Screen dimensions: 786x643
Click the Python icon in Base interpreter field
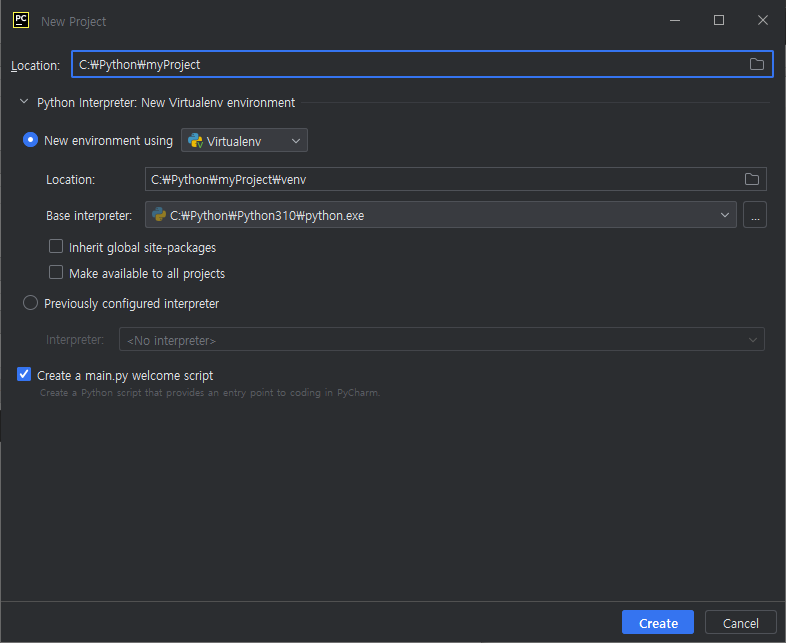[159, 215]
